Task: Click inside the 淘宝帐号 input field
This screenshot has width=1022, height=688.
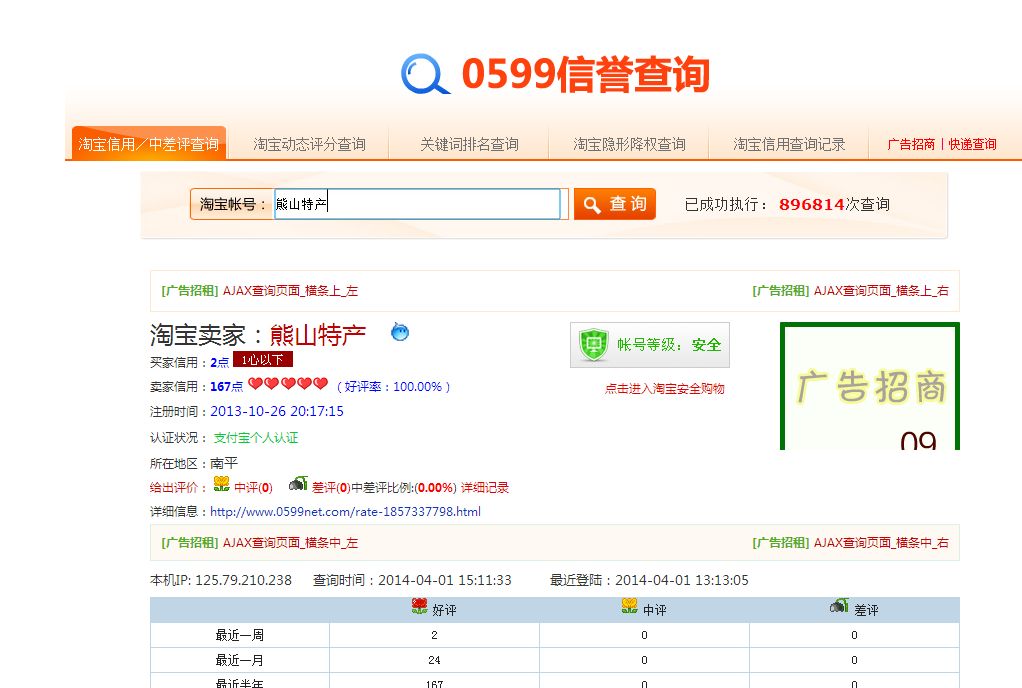Action: click(418, 203)
